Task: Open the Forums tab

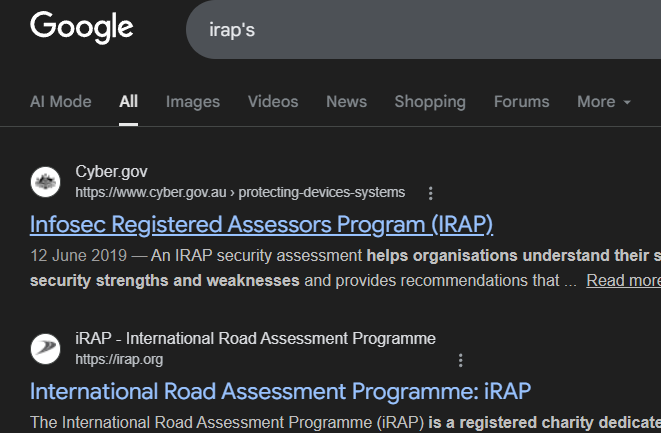Action: (521, 102)
